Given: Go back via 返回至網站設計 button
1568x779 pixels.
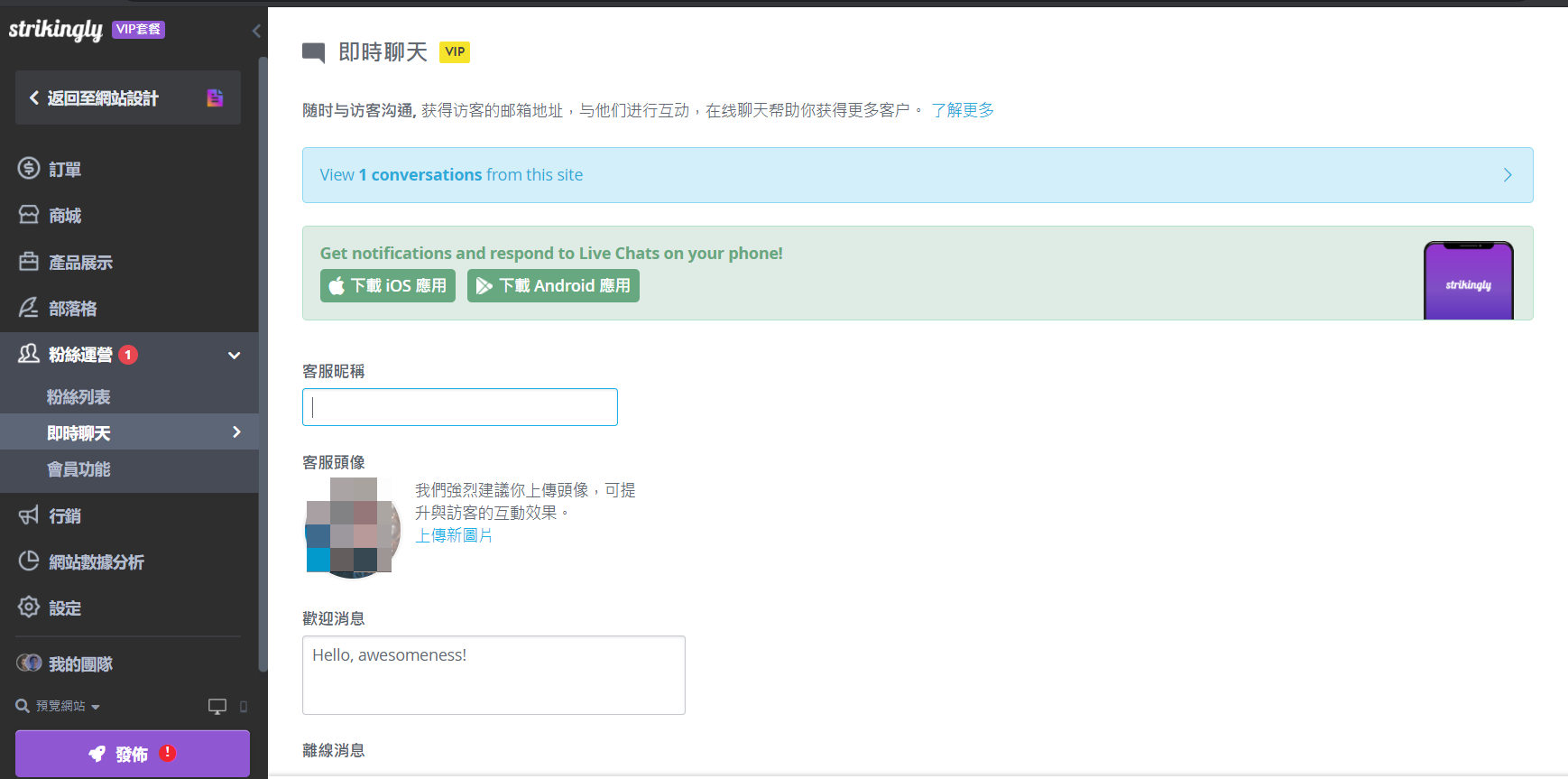Looking at the screenshot, I should tap(128, 97).
